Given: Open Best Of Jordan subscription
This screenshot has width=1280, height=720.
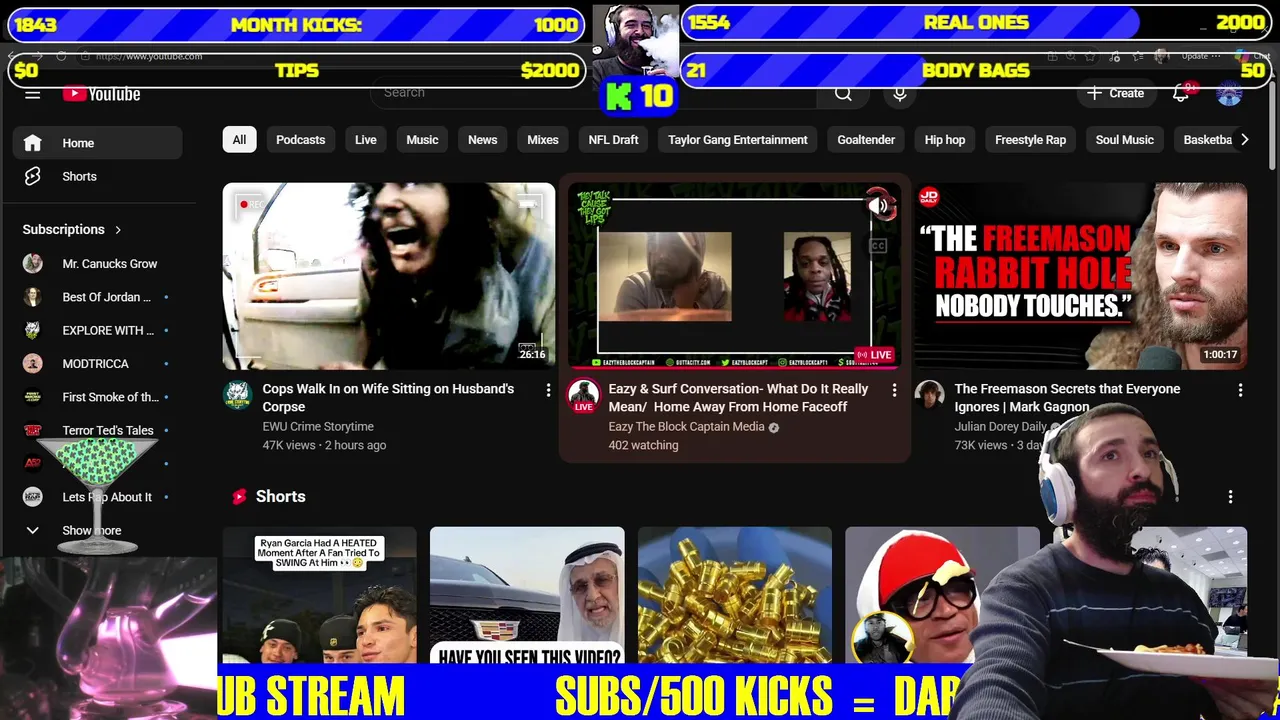Looking at the screenshot, I should pyautogui.click(x=97, y=297).
